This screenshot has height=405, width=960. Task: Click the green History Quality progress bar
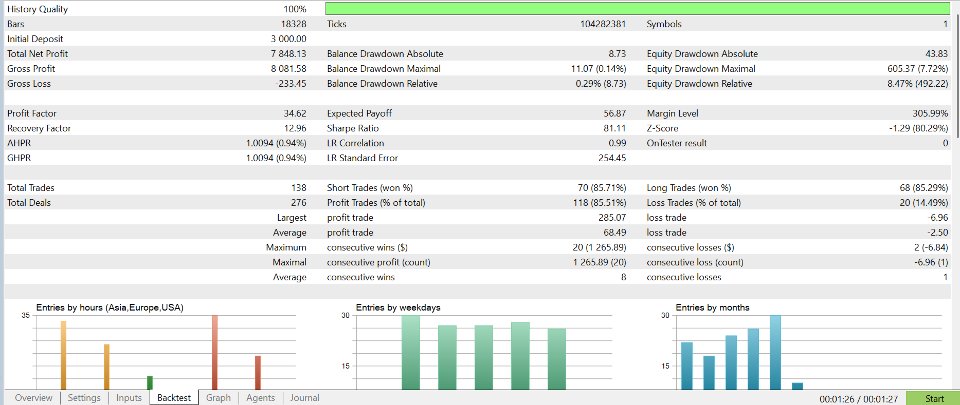[637, 9]
